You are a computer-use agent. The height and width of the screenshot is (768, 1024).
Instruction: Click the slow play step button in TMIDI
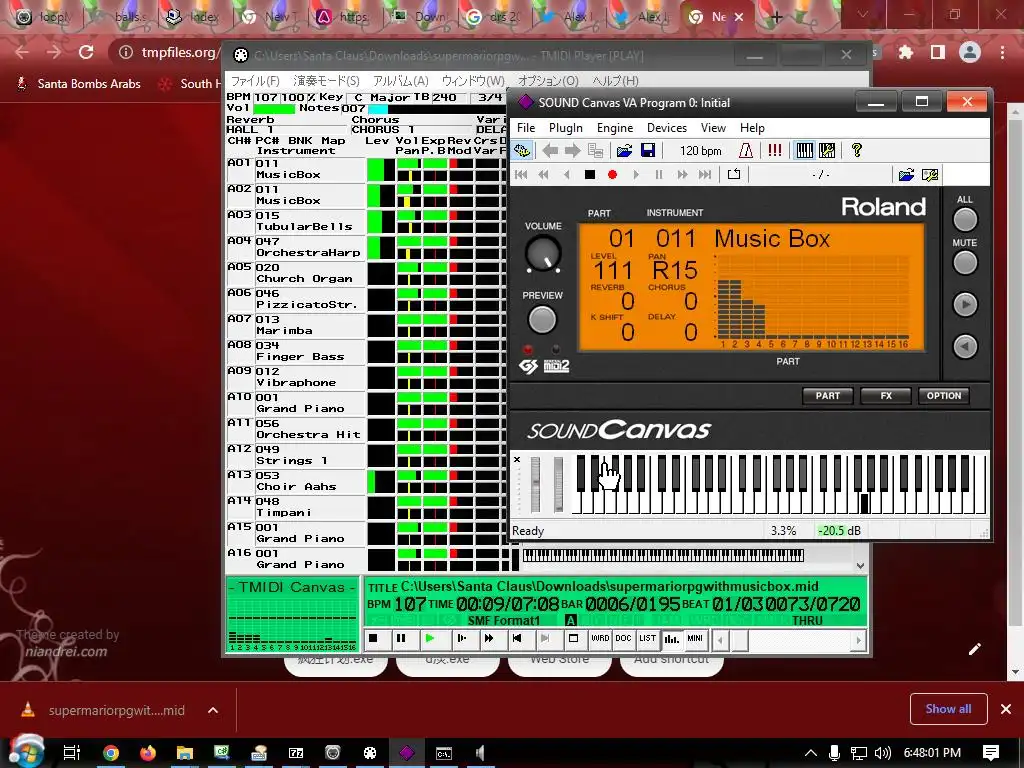(x=461, y=638)
